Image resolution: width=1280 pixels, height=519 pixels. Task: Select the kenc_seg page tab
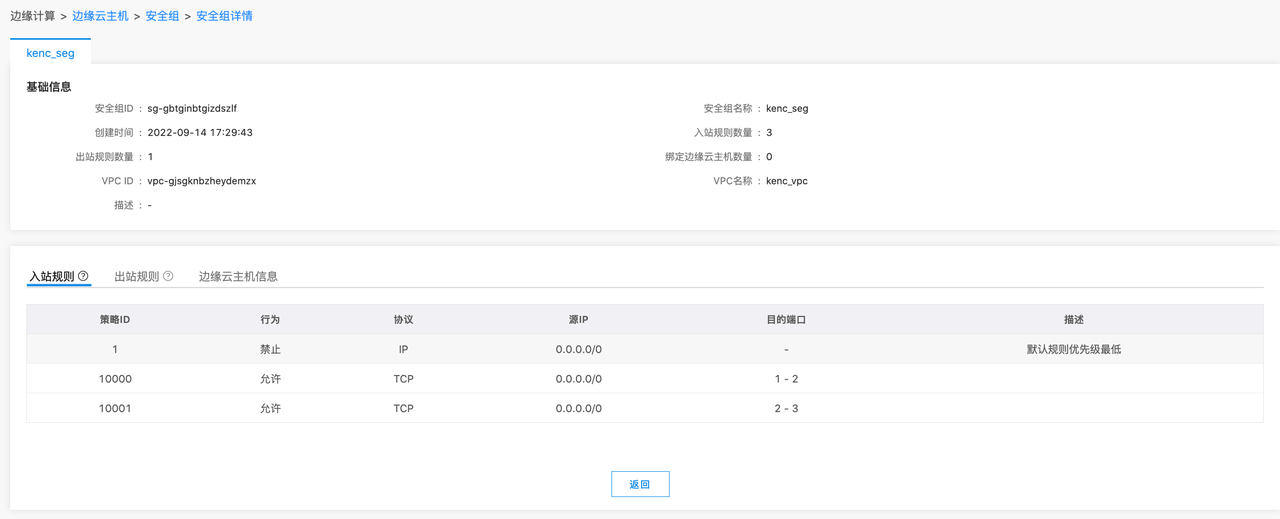(x=50, y=53)
